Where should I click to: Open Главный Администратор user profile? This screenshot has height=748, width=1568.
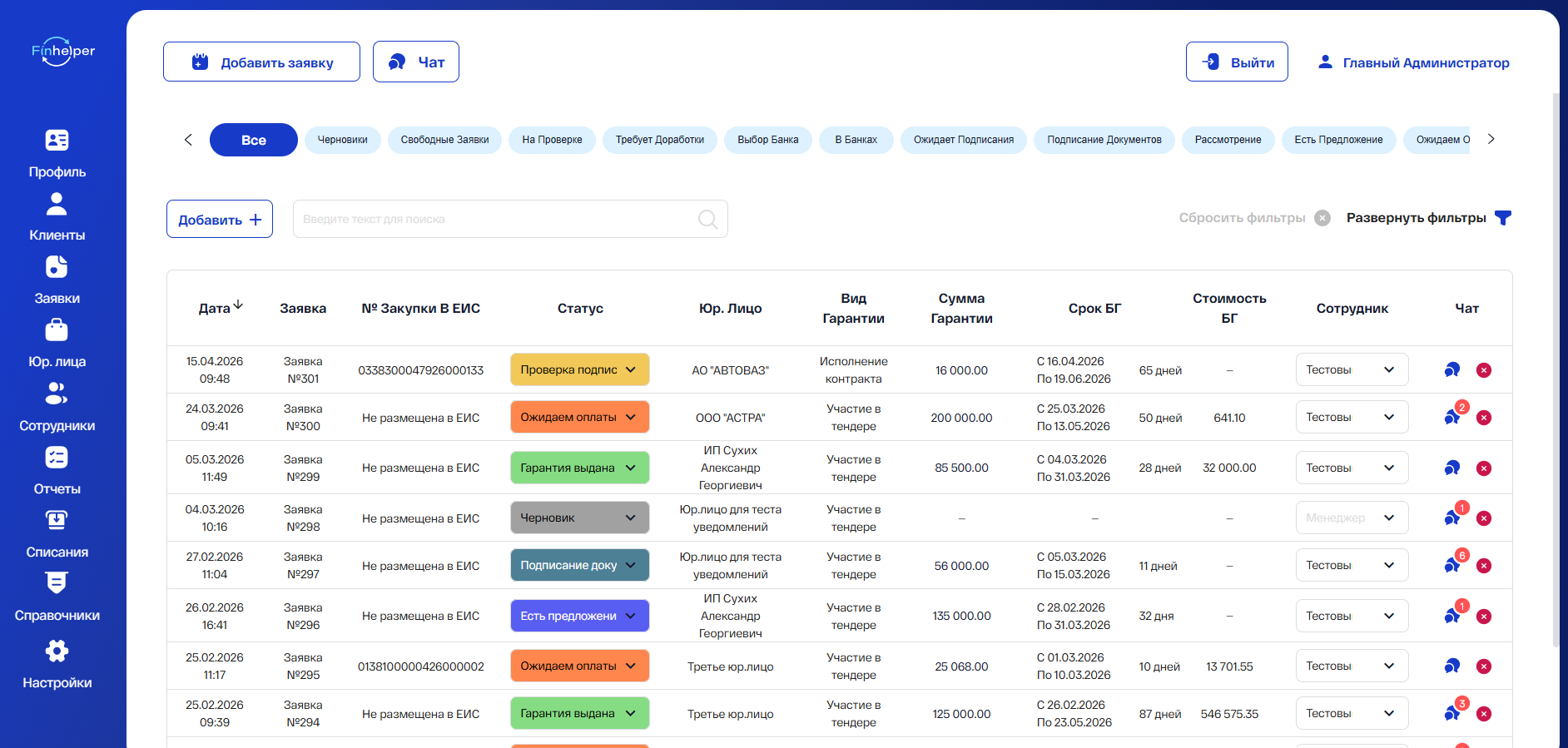pyautogui.click(x=1413, y=62)
